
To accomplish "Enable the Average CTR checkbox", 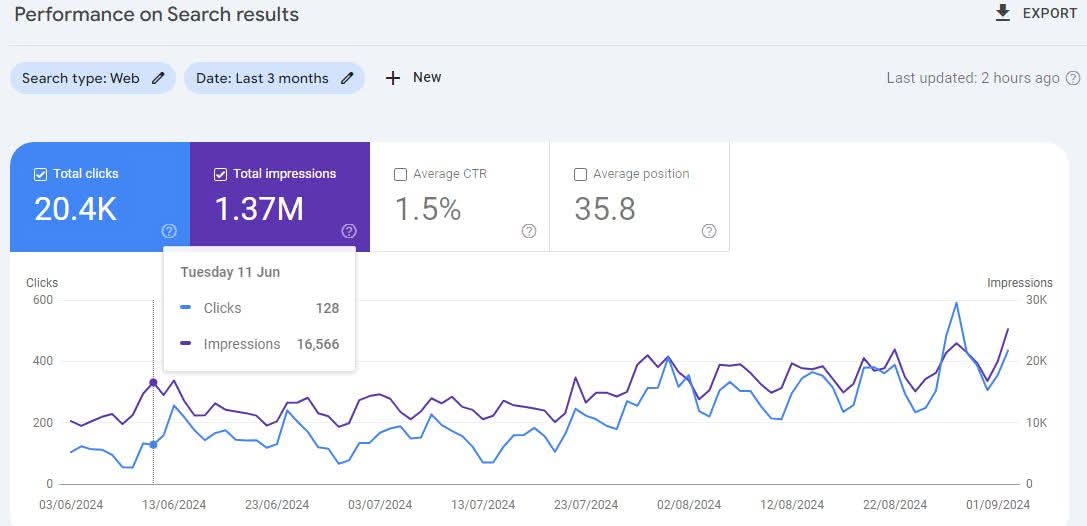I will [x=401, y=174].
